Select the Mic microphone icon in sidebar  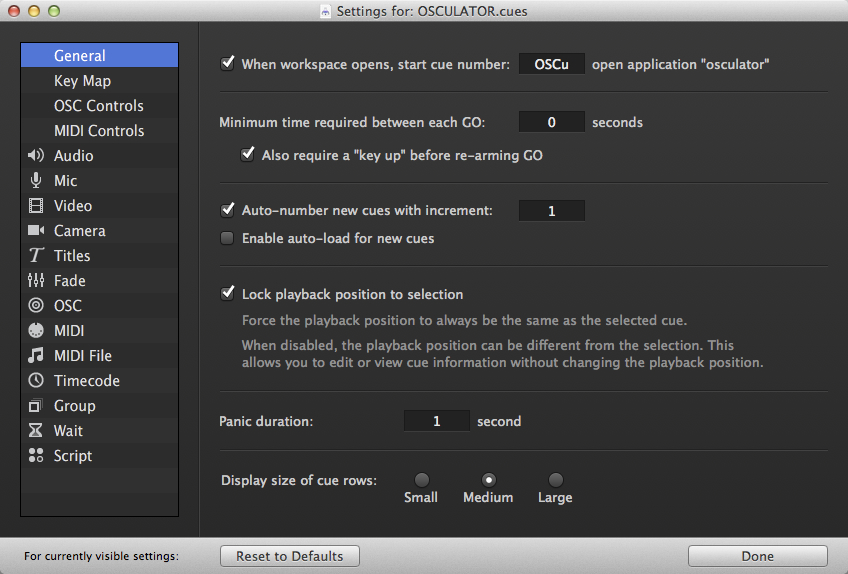point(36,181)
